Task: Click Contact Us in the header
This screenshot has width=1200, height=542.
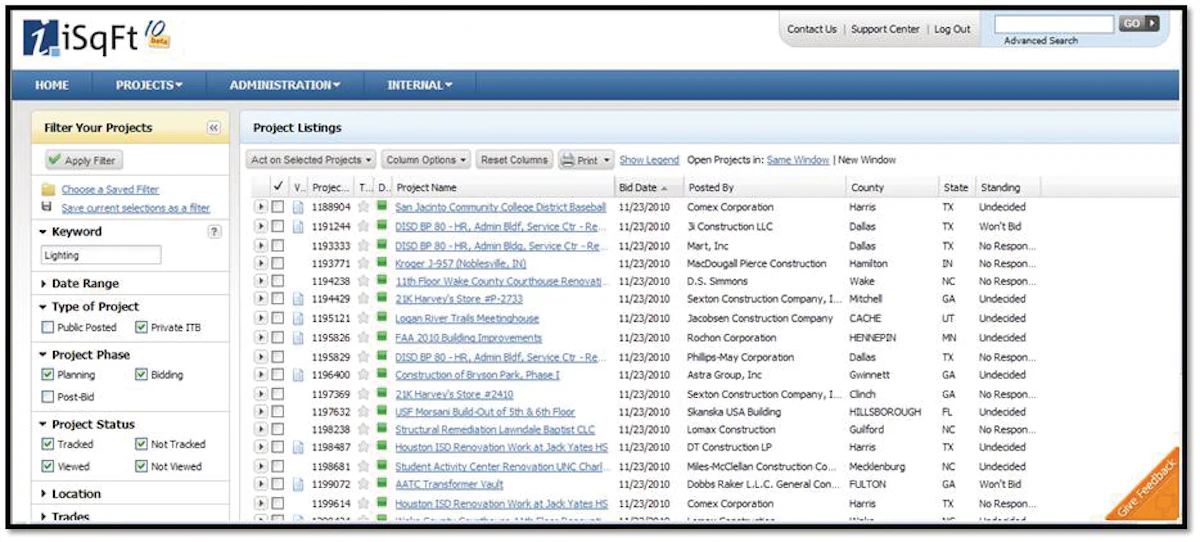Action: pyautogui.click(x=812, y=30)
